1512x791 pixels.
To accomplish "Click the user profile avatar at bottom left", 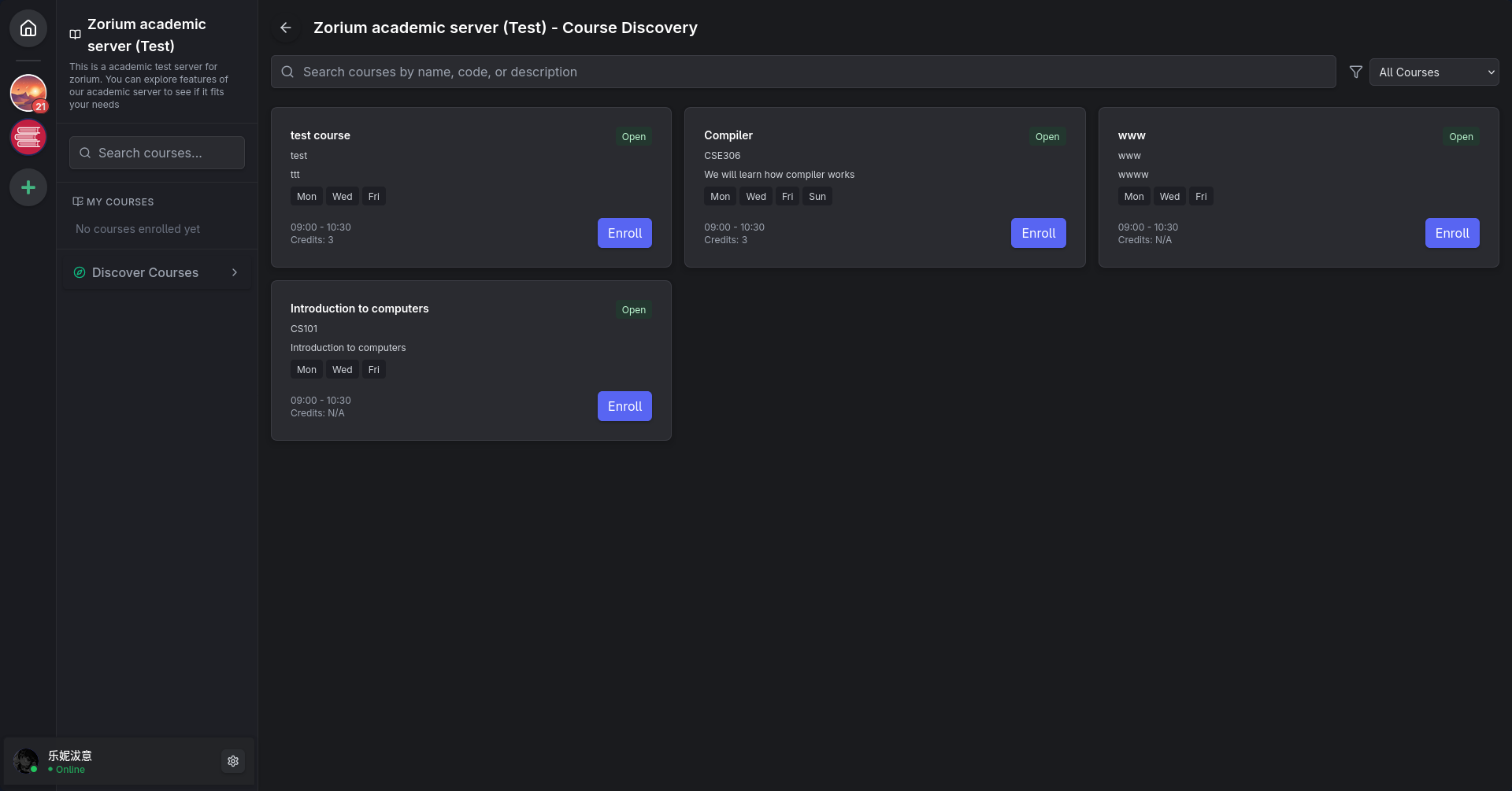I will (26, 761).
